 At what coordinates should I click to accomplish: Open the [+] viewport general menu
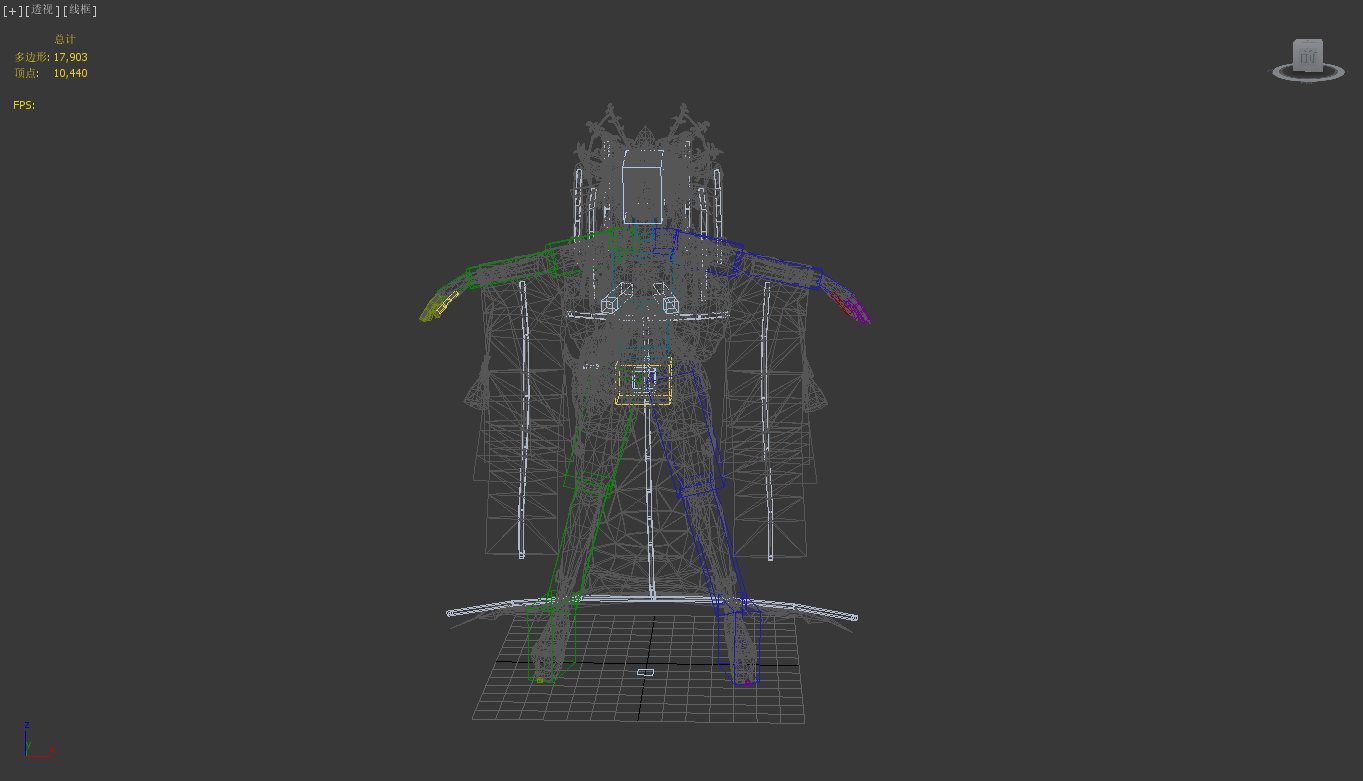[11, 10]
